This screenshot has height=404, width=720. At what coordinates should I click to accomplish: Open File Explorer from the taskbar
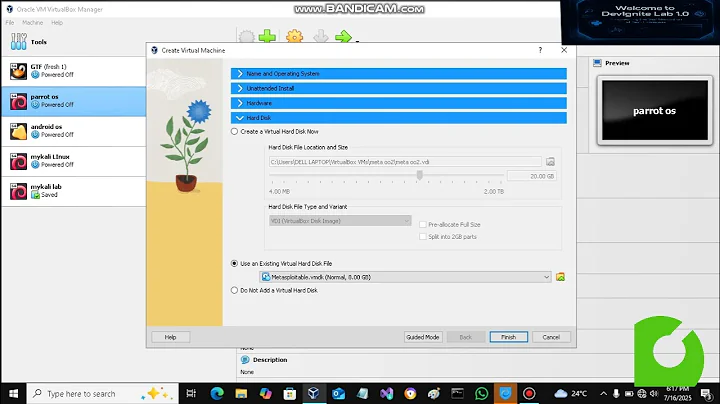pos(241,393)
